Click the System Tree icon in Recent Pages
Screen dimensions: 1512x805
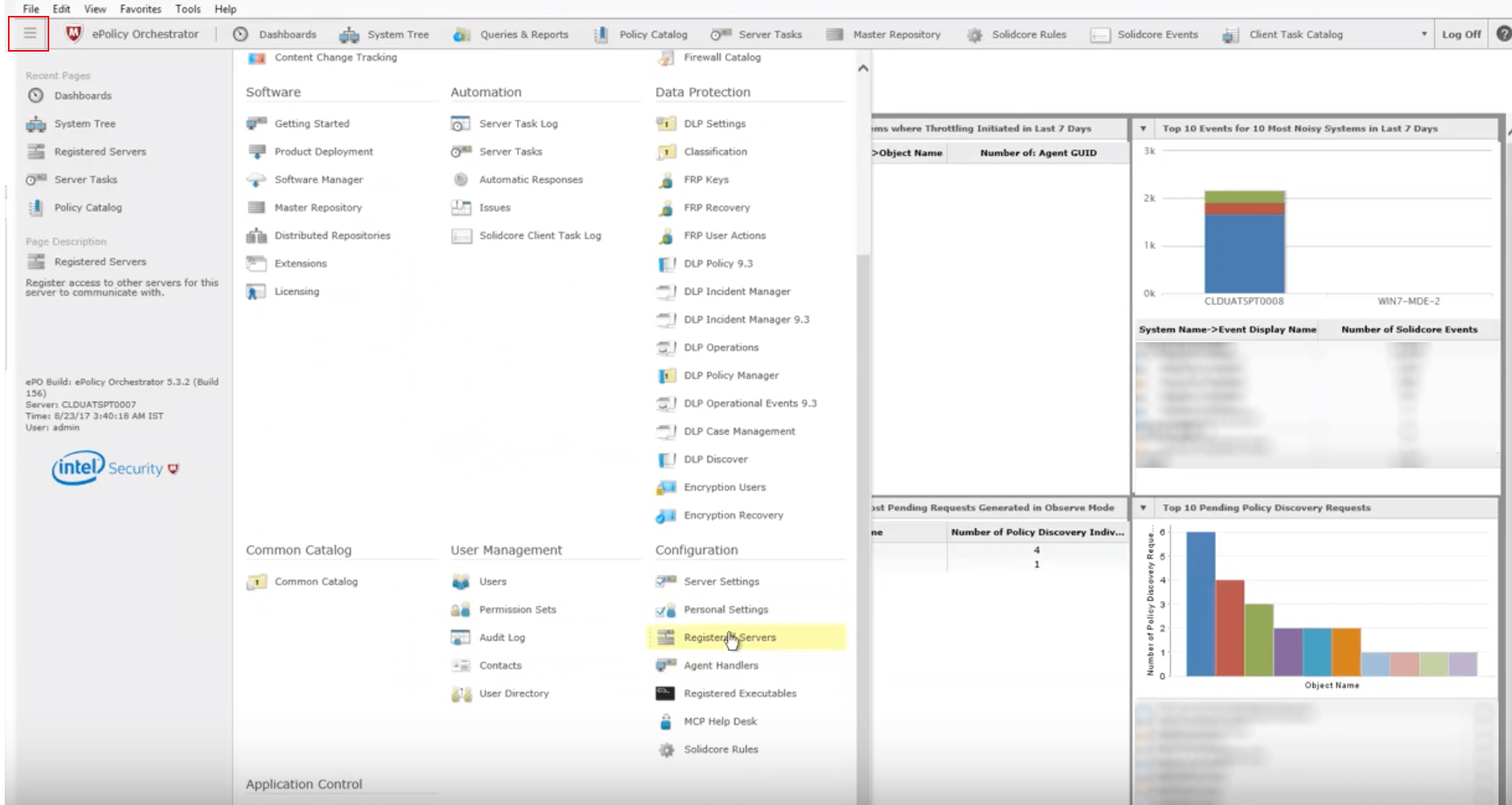(36, 124)
